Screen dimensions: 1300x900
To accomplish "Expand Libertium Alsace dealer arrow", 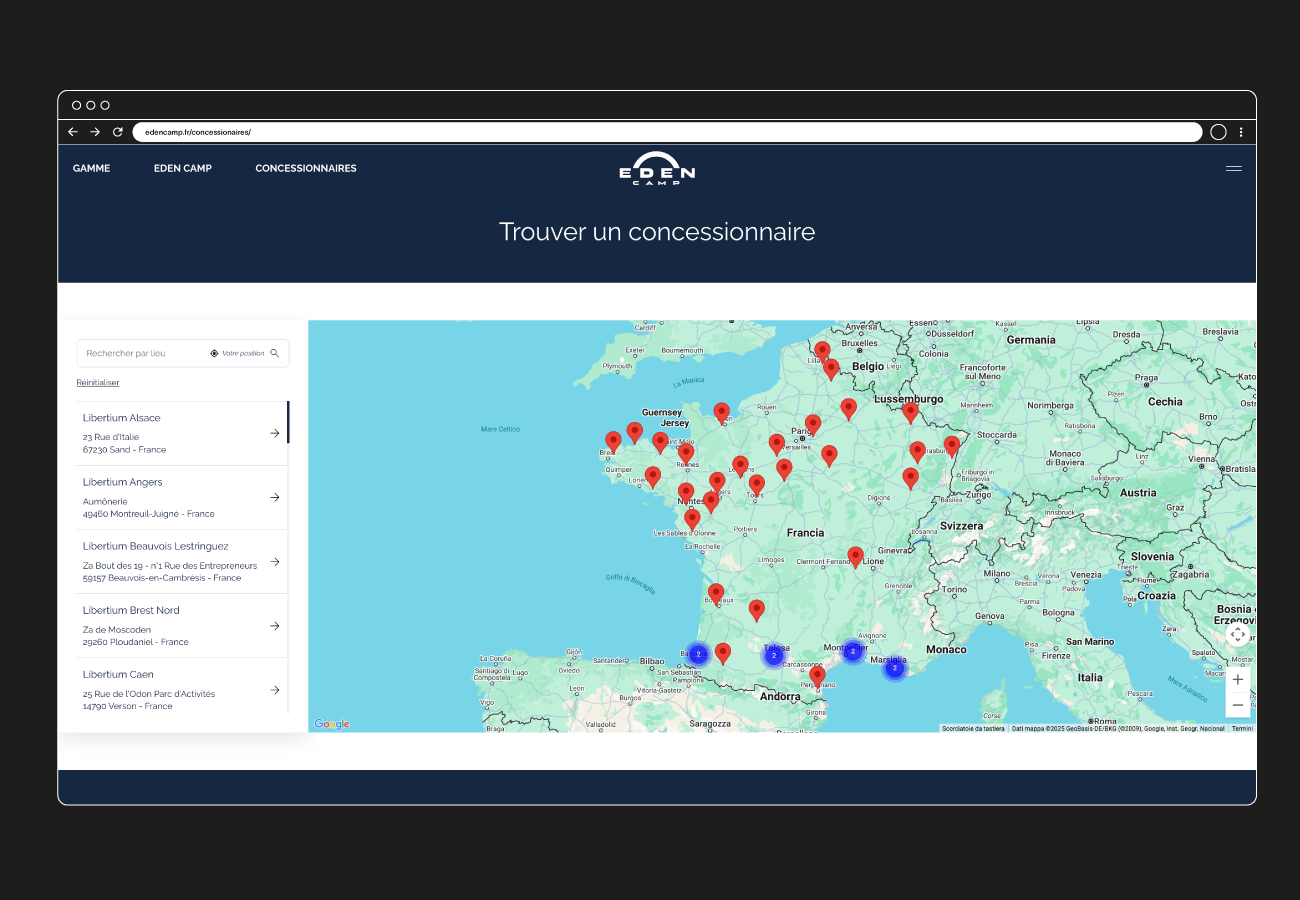I will click(x=274, y=433).
